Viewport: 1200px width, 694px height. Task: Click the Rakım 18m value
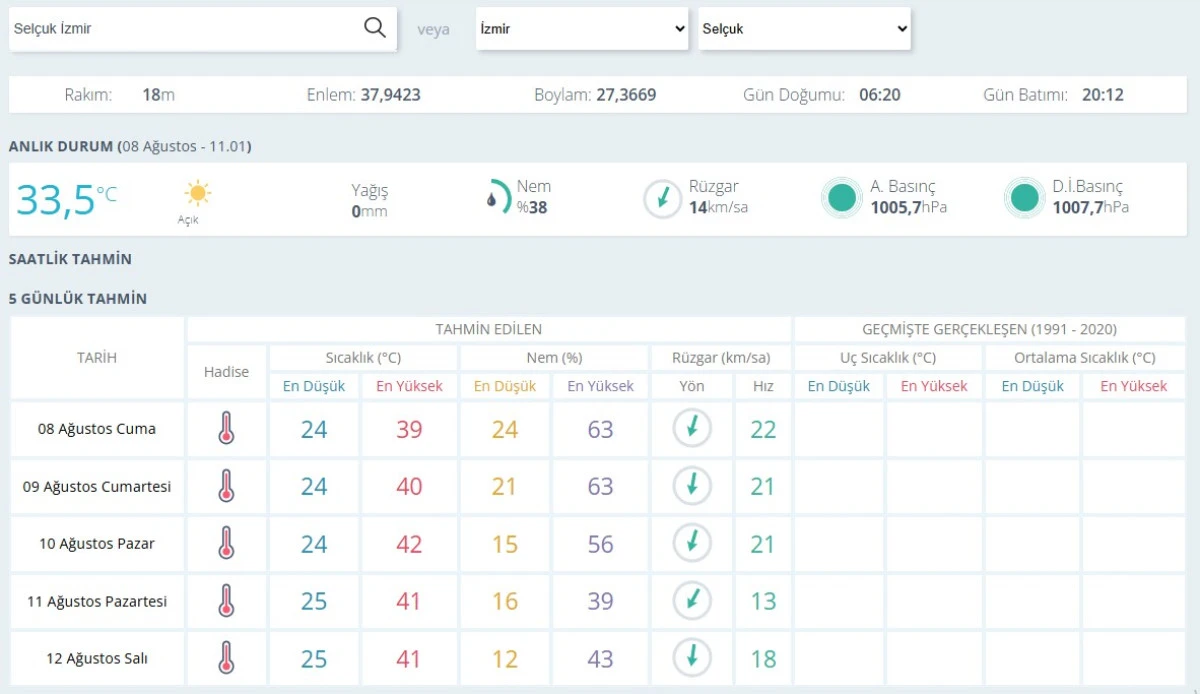[158, 95]
